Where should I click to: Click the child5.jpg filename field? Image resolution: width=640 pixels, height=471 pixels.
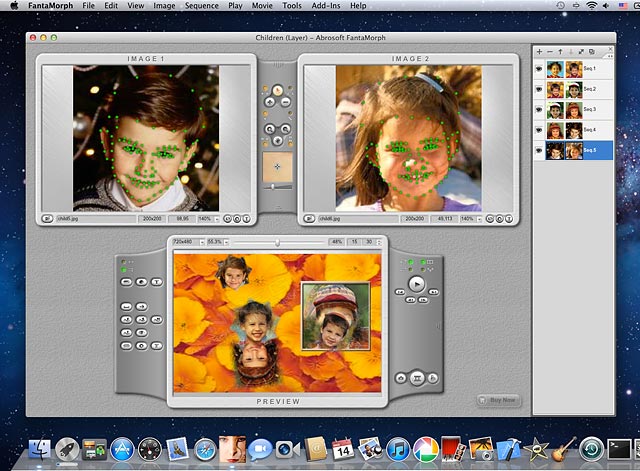click(x=96, y=219)
